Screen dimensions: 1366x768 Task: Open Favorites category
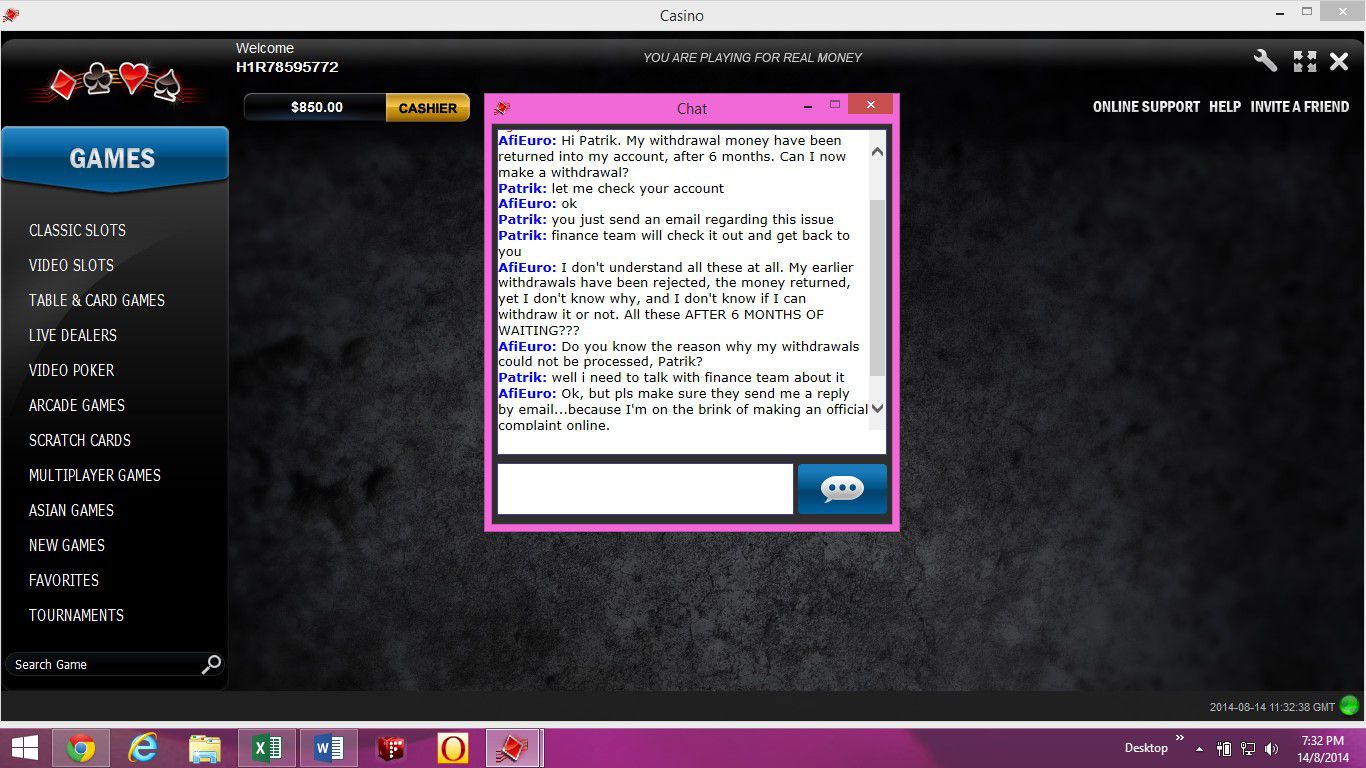click(64, 580)
